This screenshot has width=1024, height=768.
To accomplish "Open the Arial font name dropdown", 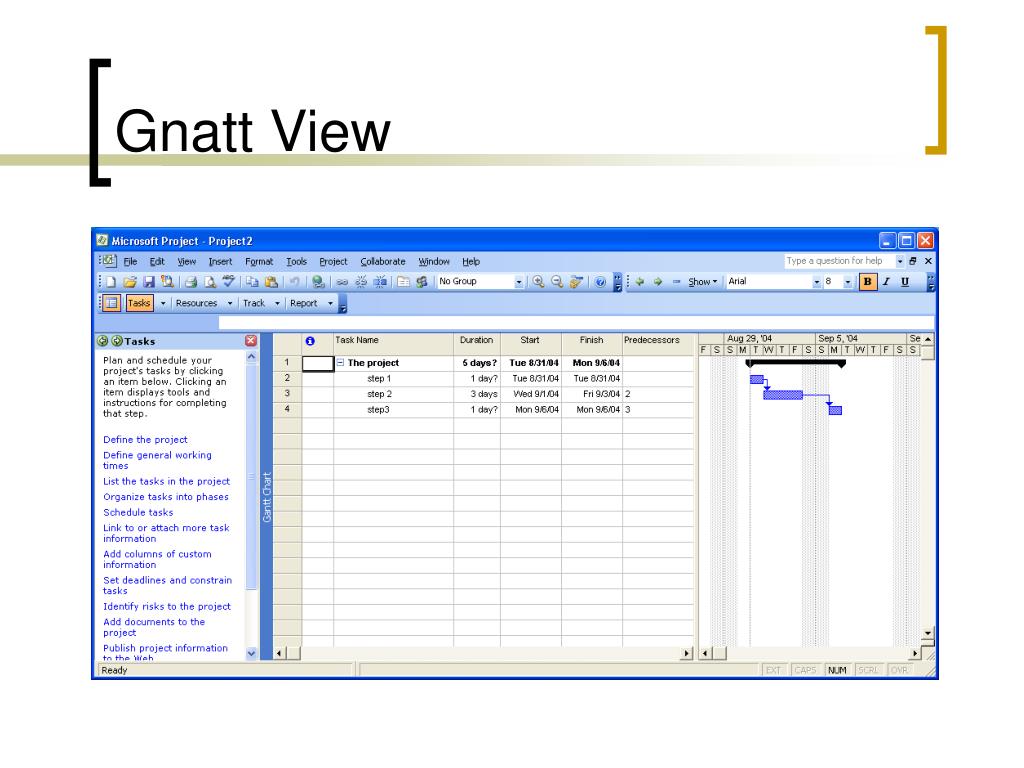I will click(816, 282).
